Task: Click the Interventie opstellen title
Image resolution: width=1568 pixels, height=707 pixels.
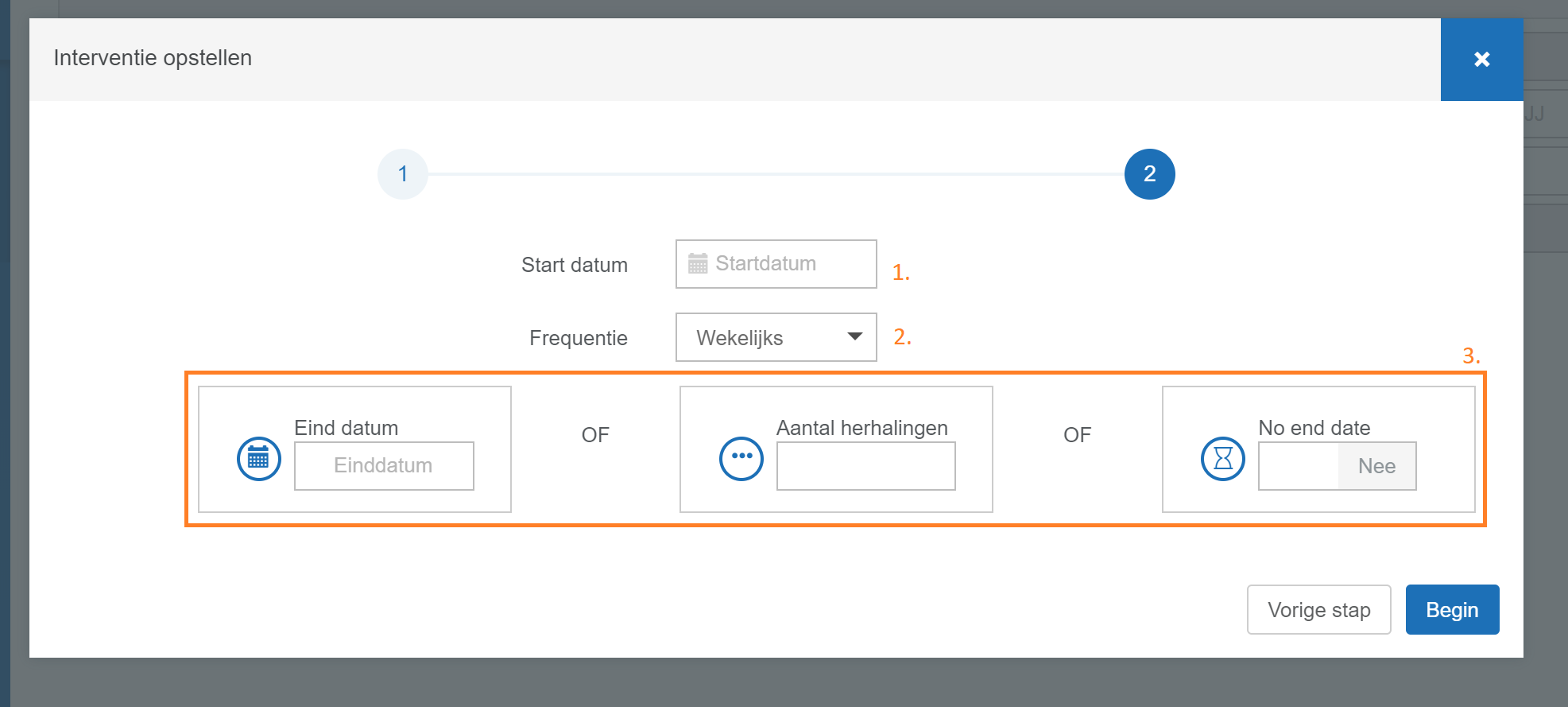Action: click(153, 58)
